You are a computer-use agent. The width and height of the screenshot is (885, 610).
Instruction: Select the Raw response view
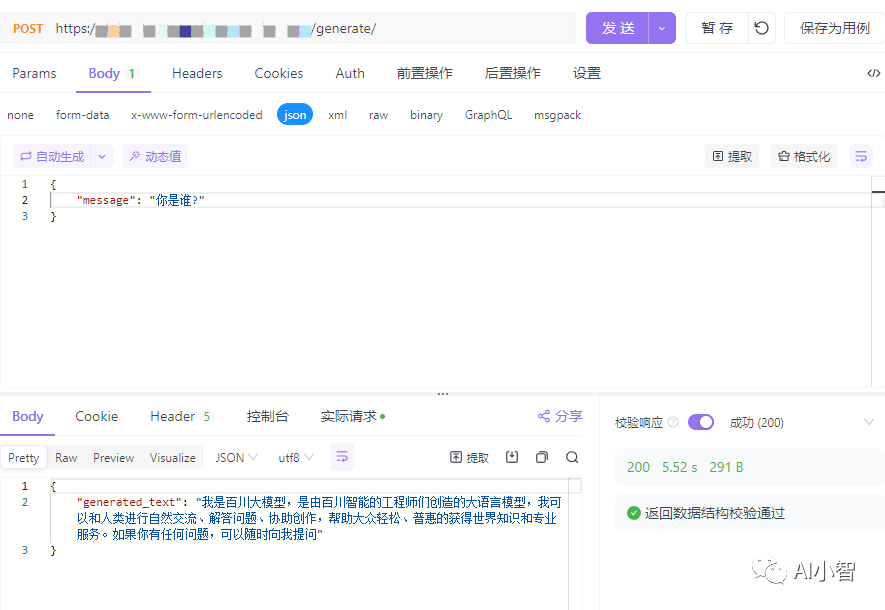[x=66, y=458]
